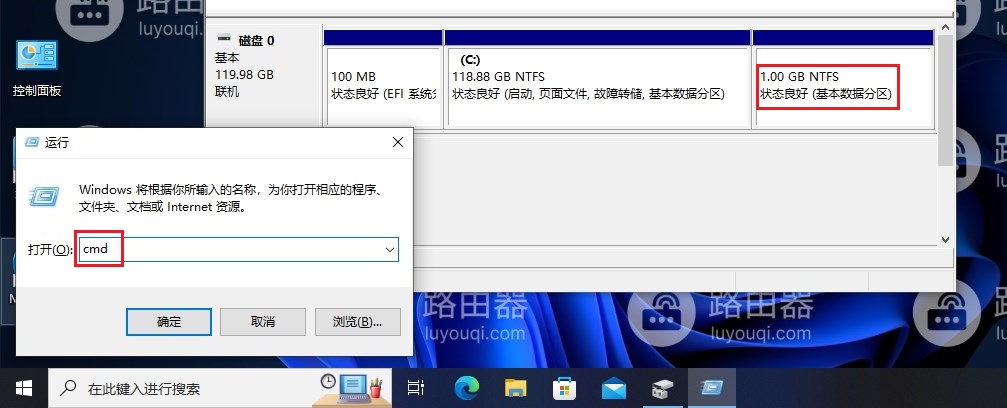Select the Run dialog taskbar icon
Screen dimensions: 1007x408
click(712, 388)
